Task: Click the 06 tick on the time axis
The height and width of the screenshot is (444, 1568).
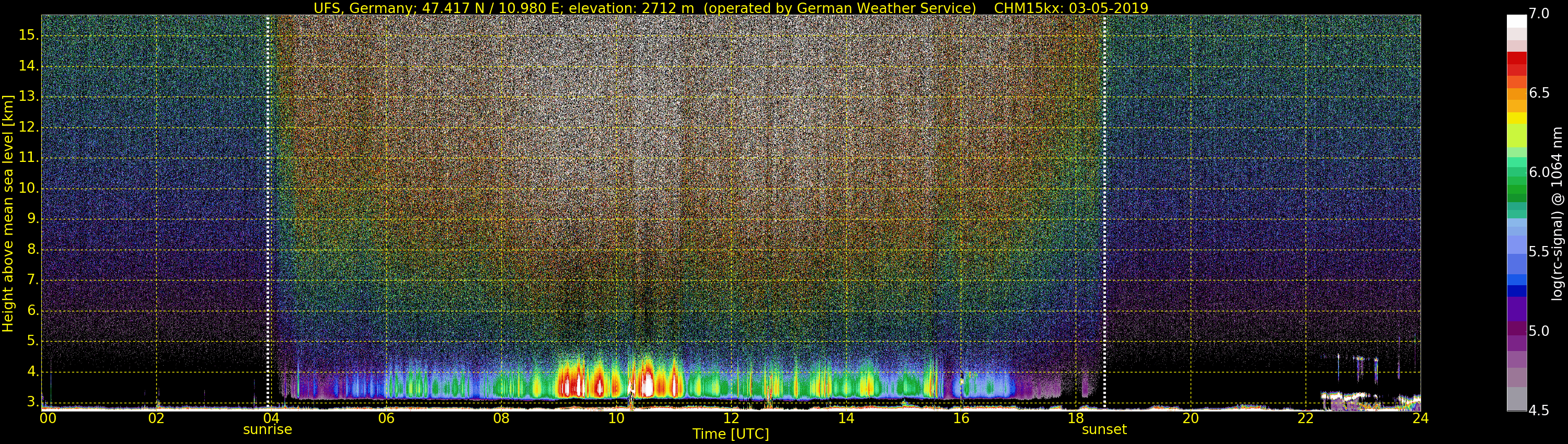Action: [386, 418]
